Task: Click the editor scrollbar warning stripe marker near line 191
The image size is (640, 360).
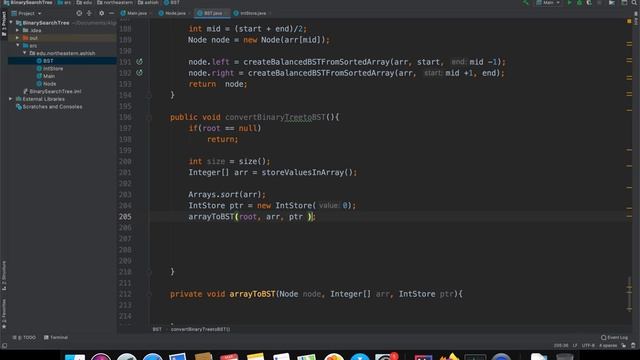Action: (629, 60)
